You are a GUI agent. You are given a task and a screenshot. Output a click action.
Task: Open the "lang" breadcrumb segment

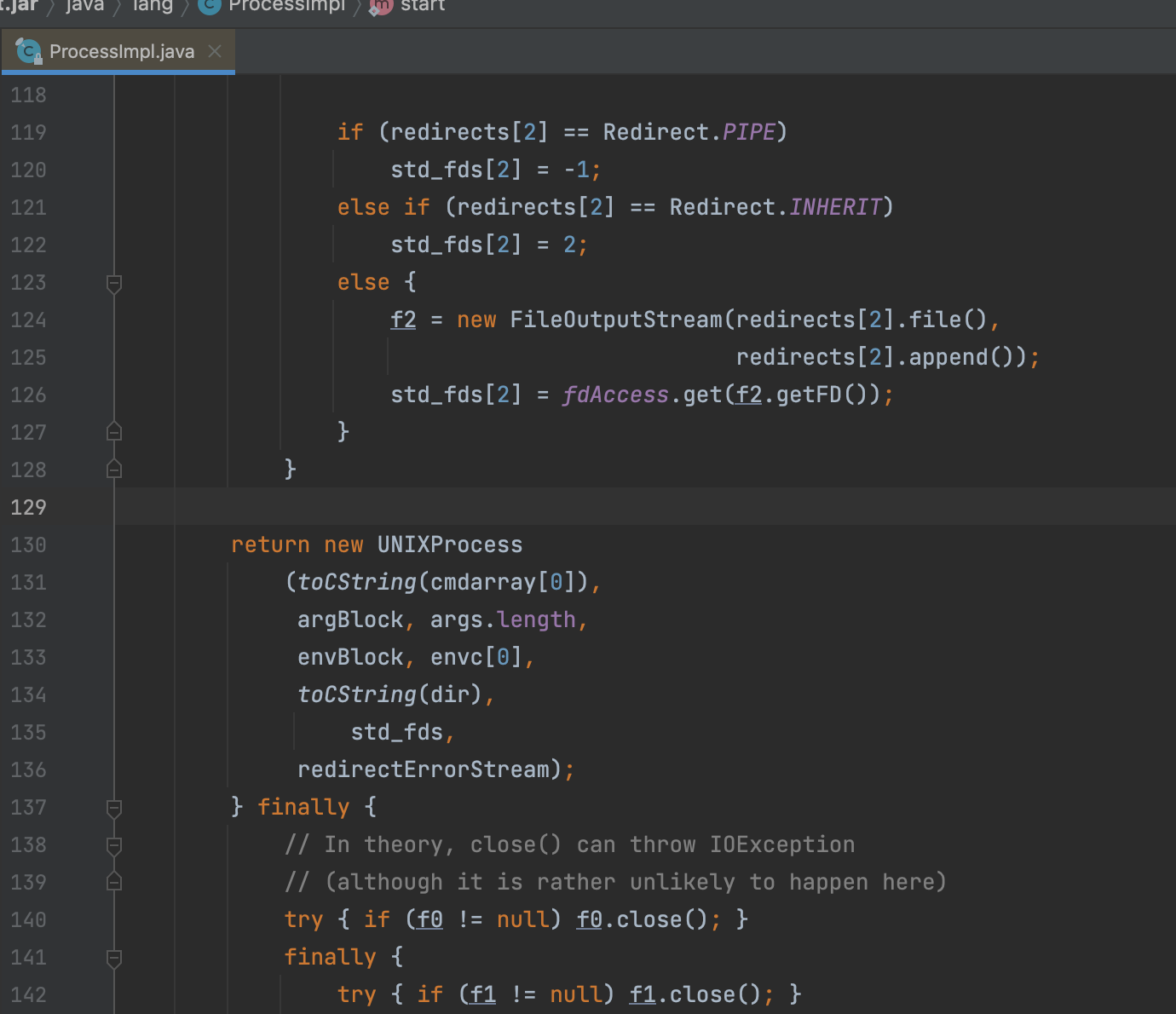click(x=153, y=5)
